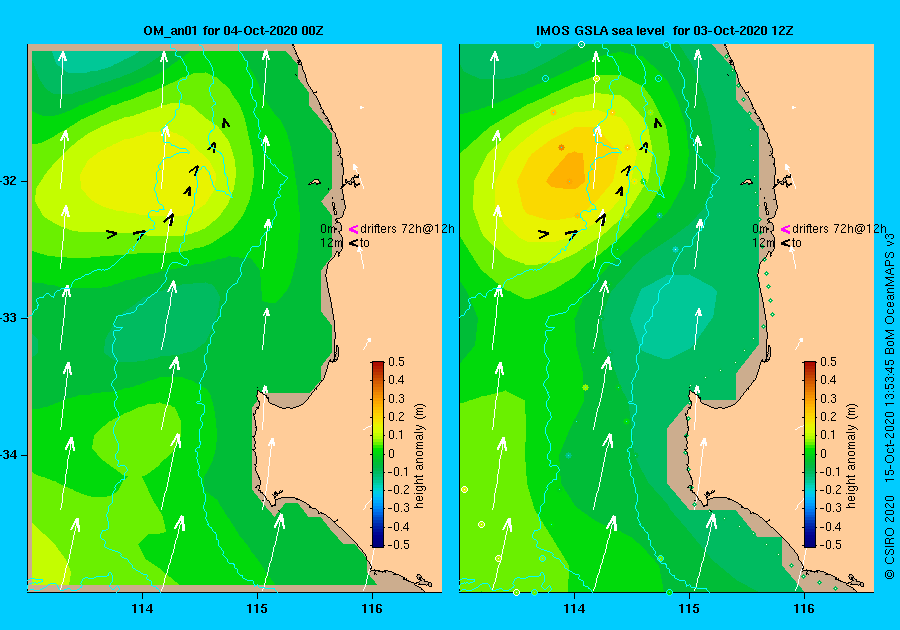Click the 'height anomaly (m)' label in the OM_an01 map

(x=420, y=456)
